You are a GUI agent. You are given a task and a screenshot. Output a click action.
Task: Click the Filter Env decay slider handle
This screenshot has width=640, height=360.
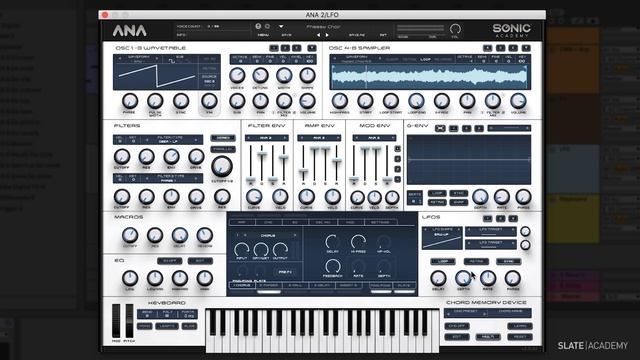click(262, 154)
